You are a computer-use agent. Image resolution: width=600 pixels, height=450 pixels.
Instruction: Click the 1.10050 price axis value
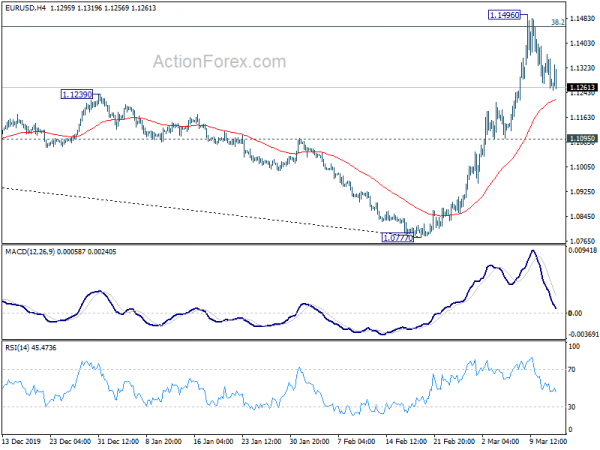tap(582, 167)
